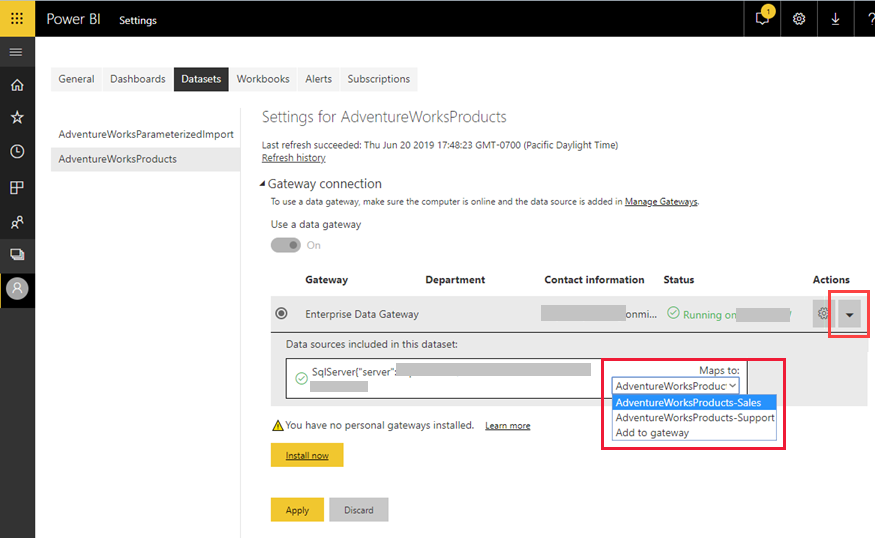The image size is (875, 538).
Task: Click the Department column header
Action: point(455,280)
